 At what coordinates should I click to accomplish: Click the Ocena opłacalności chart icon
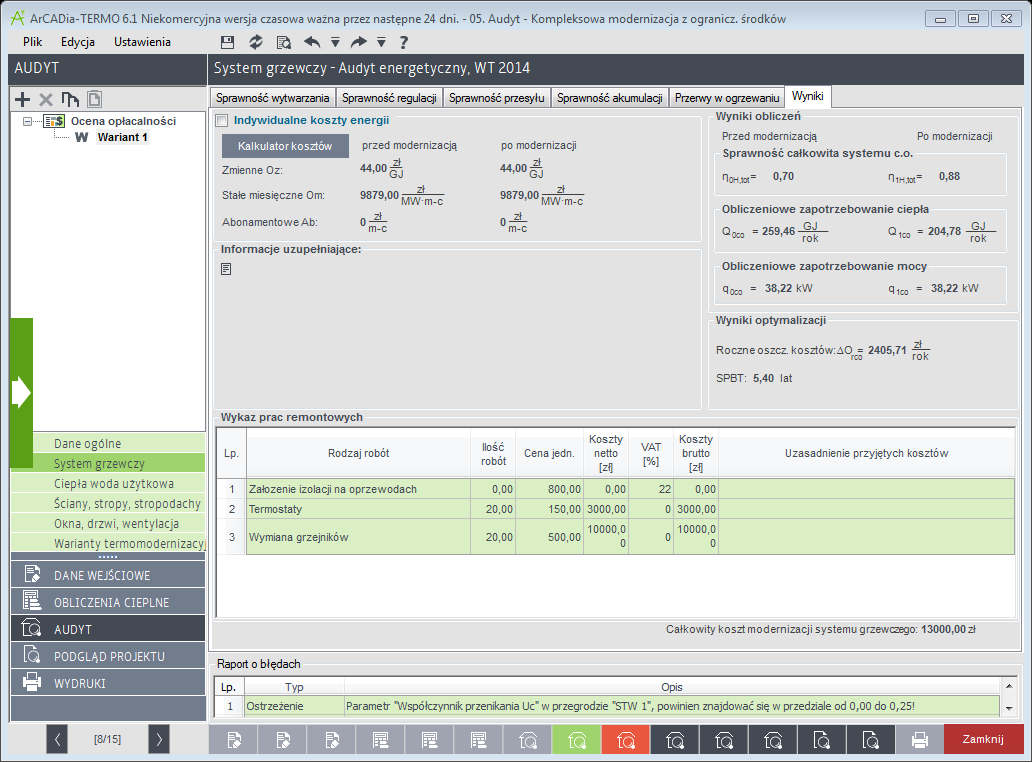pyautogui.click(x=55, y=121)
